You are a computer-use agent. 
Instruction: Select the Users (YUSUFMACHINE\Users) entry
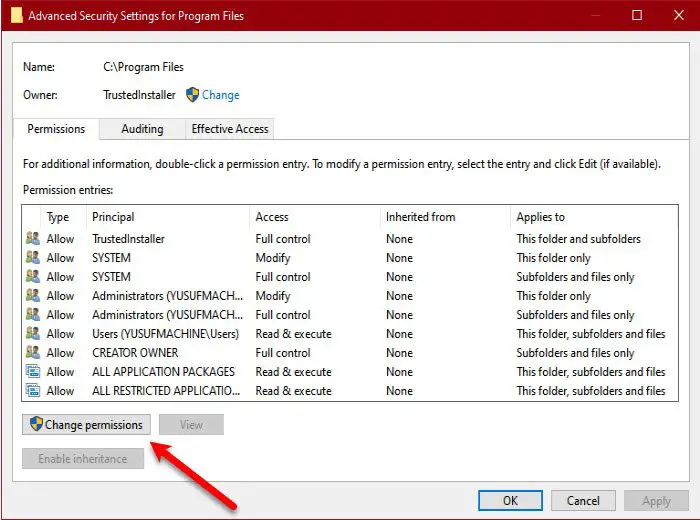(x=165, y=333)
